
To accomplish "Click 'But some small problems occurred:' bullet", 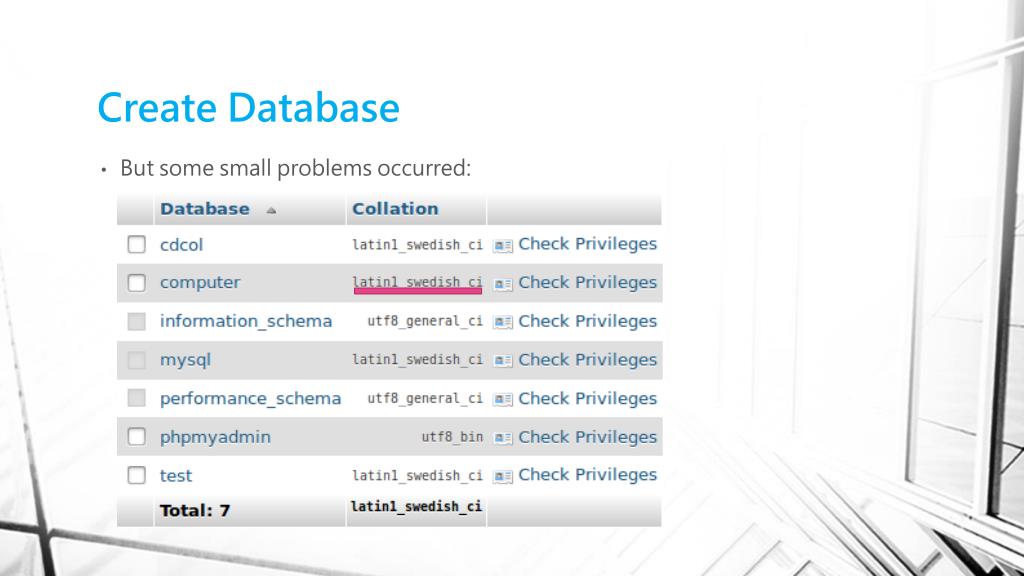I will (295, 168).
